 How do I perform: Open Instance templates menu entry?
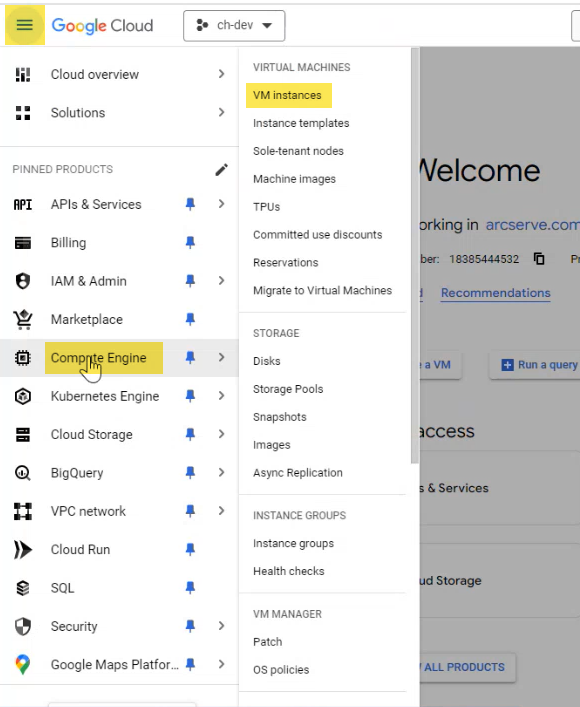pos(301,123)
